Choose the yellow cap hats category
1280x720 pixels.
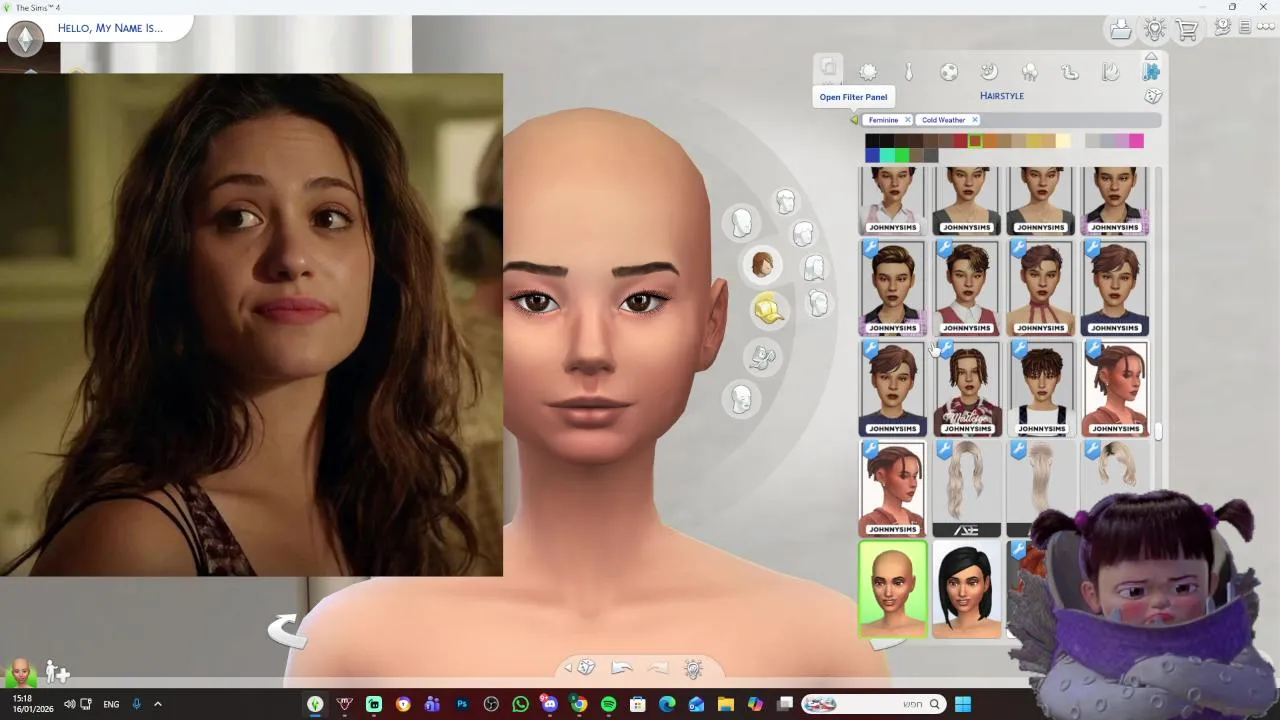coord(768,310)
